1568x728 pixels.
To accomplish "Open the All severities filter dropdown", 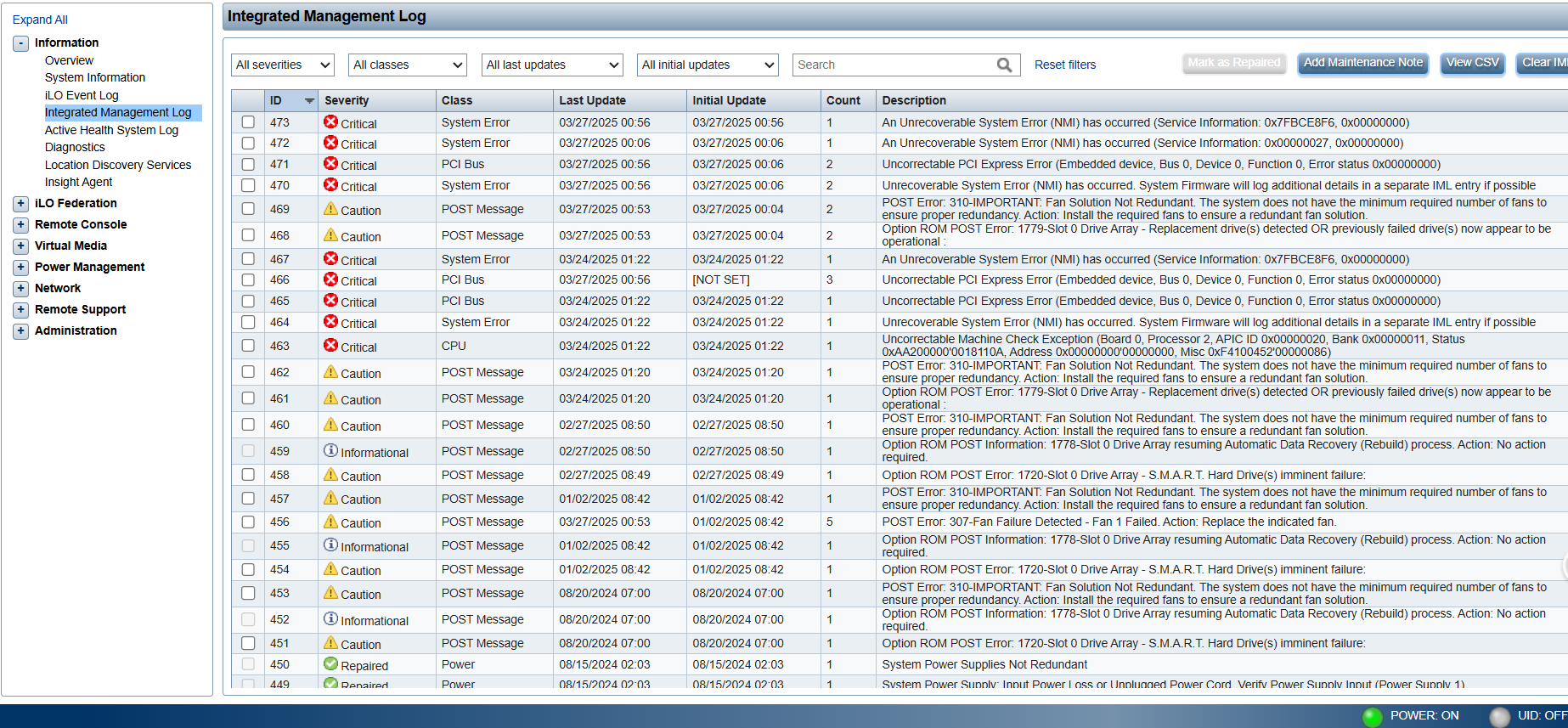I will pos(283,65).
